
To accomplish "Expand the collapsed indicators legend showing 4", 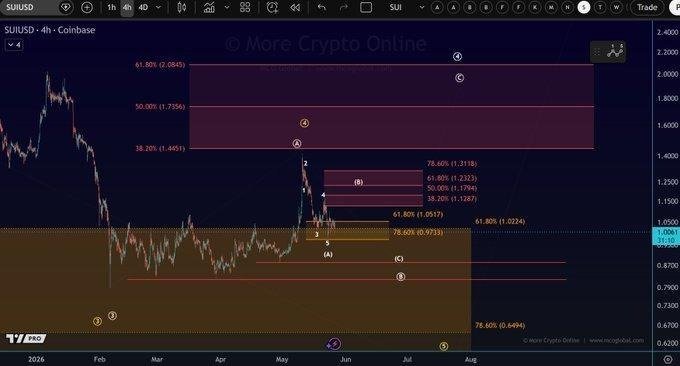I will pos(14,45).
